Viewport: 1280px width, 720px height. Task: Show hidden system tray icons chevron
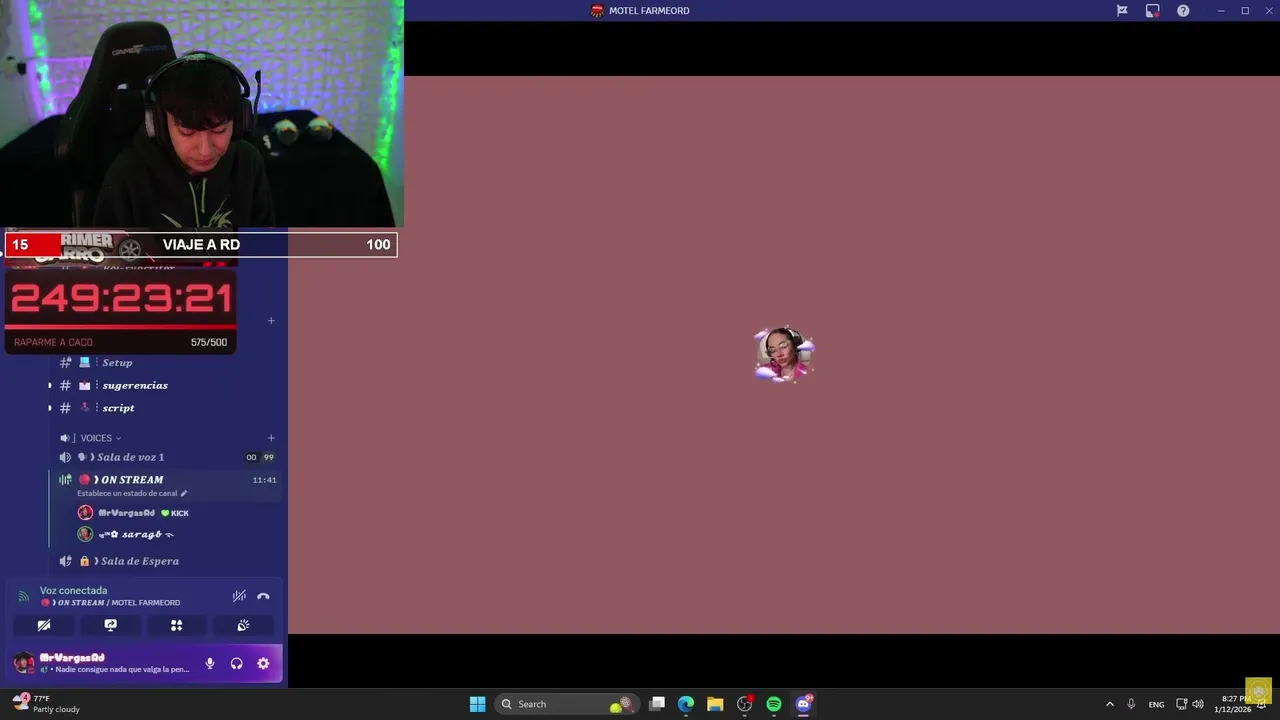coord(1109,704)
